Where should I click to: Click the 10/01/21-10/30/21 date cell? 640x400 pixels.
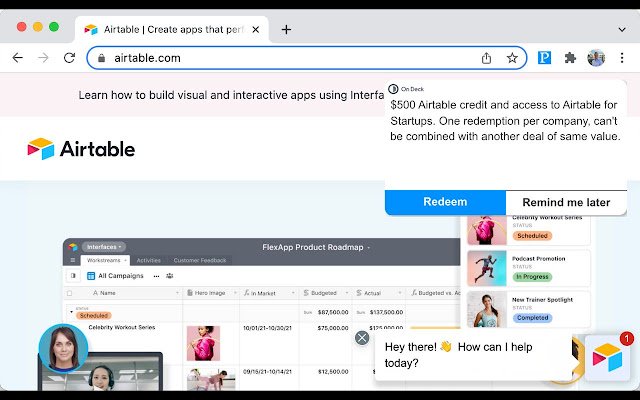267,328
